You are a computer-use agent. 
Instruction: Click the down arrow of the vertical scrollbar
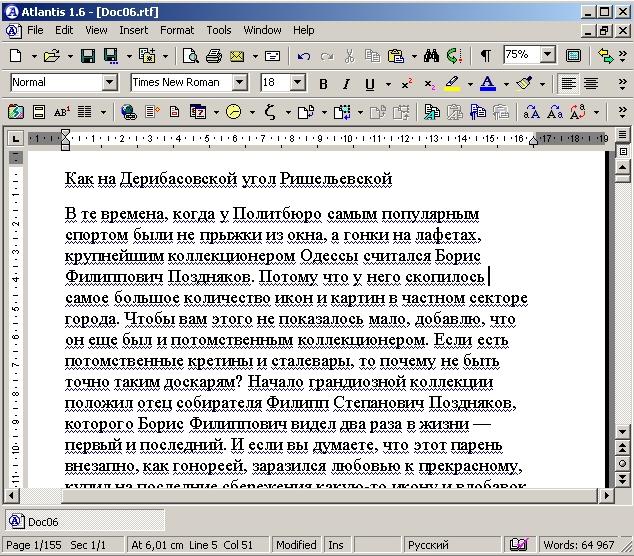[622, 431]
